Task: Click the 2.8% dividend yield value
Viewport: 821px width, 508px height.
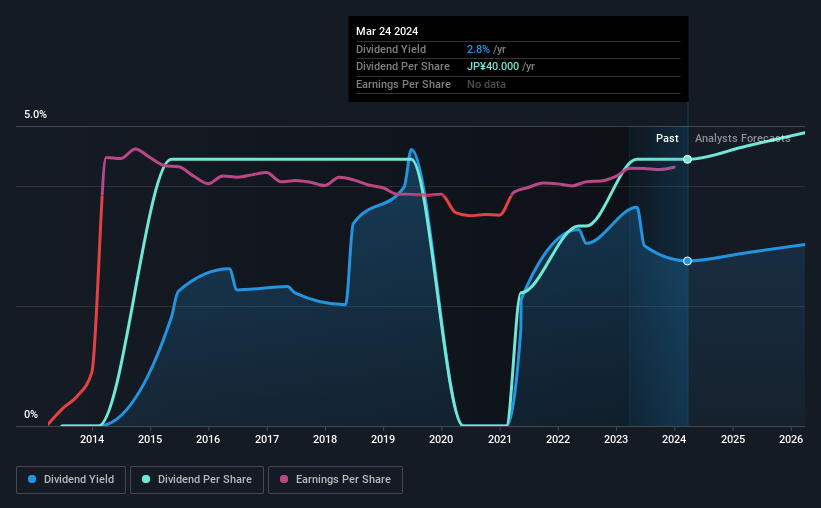Action: (x=478, y=49)
